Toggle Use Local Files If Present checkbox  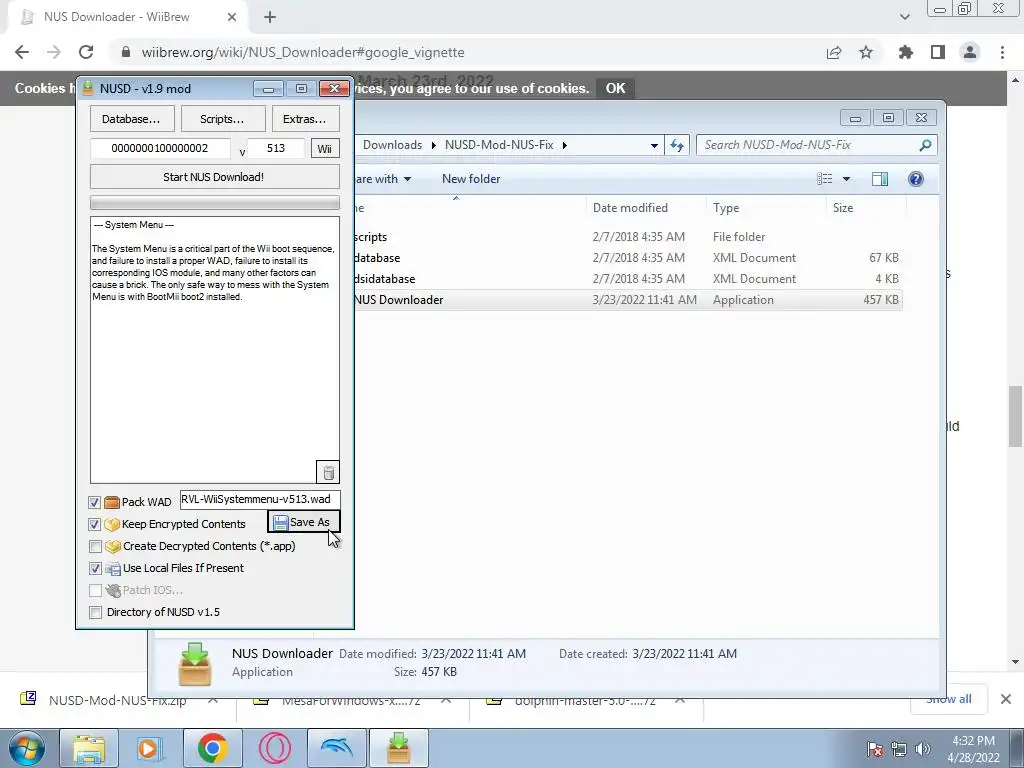point(95,568)
